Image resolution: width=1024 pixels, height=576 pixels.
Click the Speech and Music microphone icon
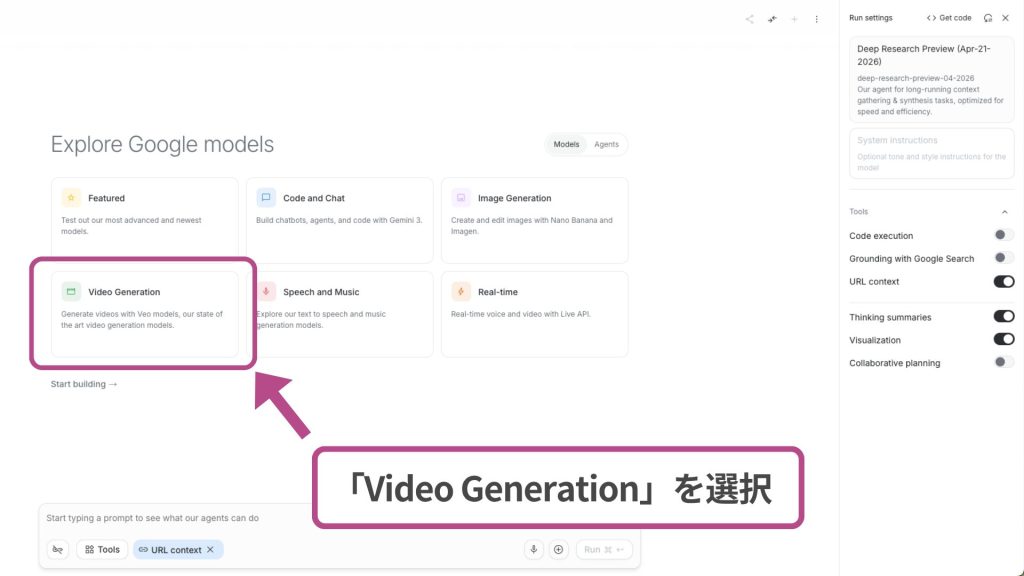click(x=266, y=292)
